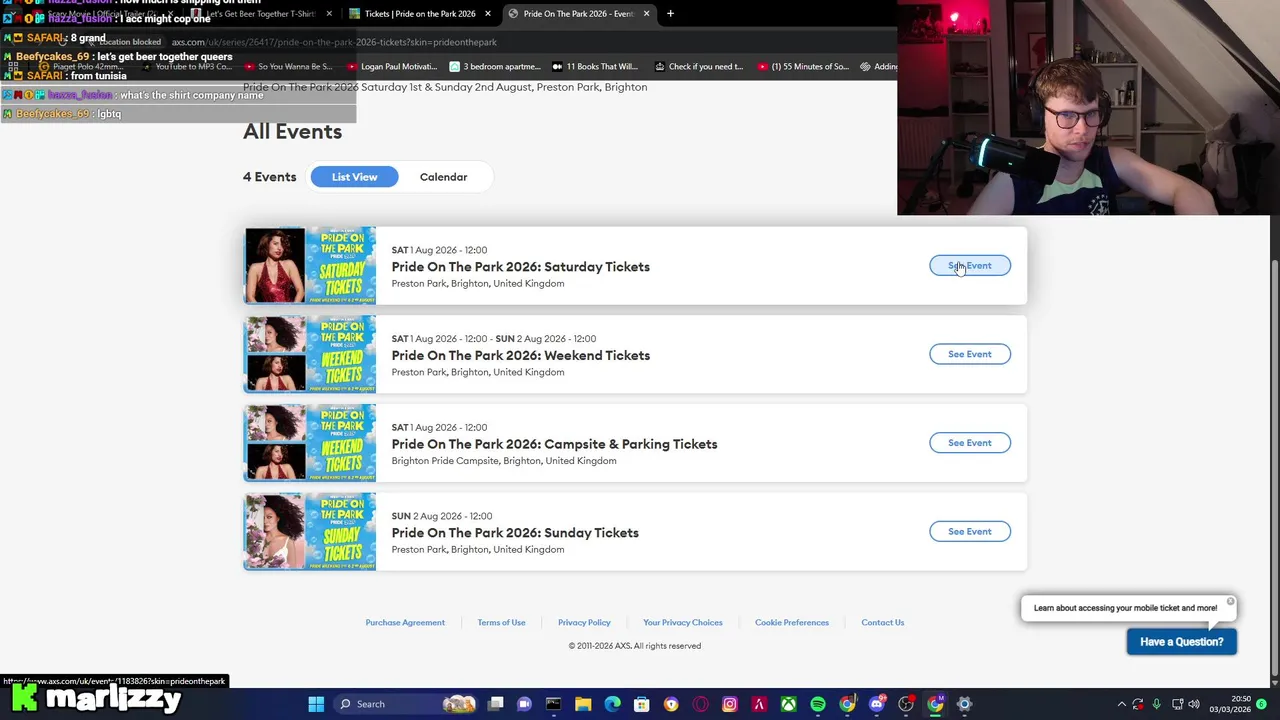Close the Pride On The Park 2026 Event tab

click(646, 13)
